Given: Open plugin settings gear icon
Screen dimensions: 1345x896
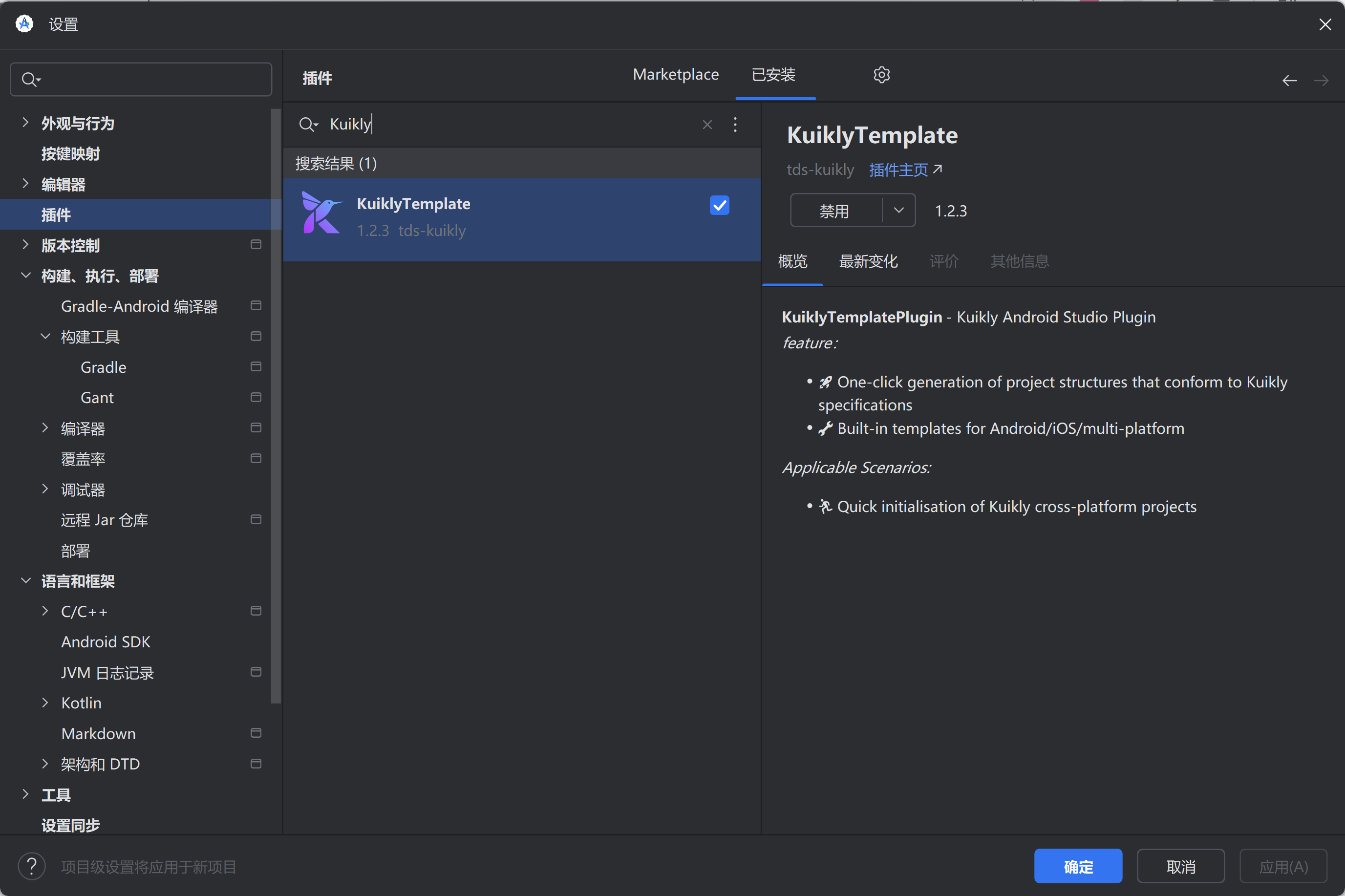Looking at the screenshot, I should pos(881,75).
